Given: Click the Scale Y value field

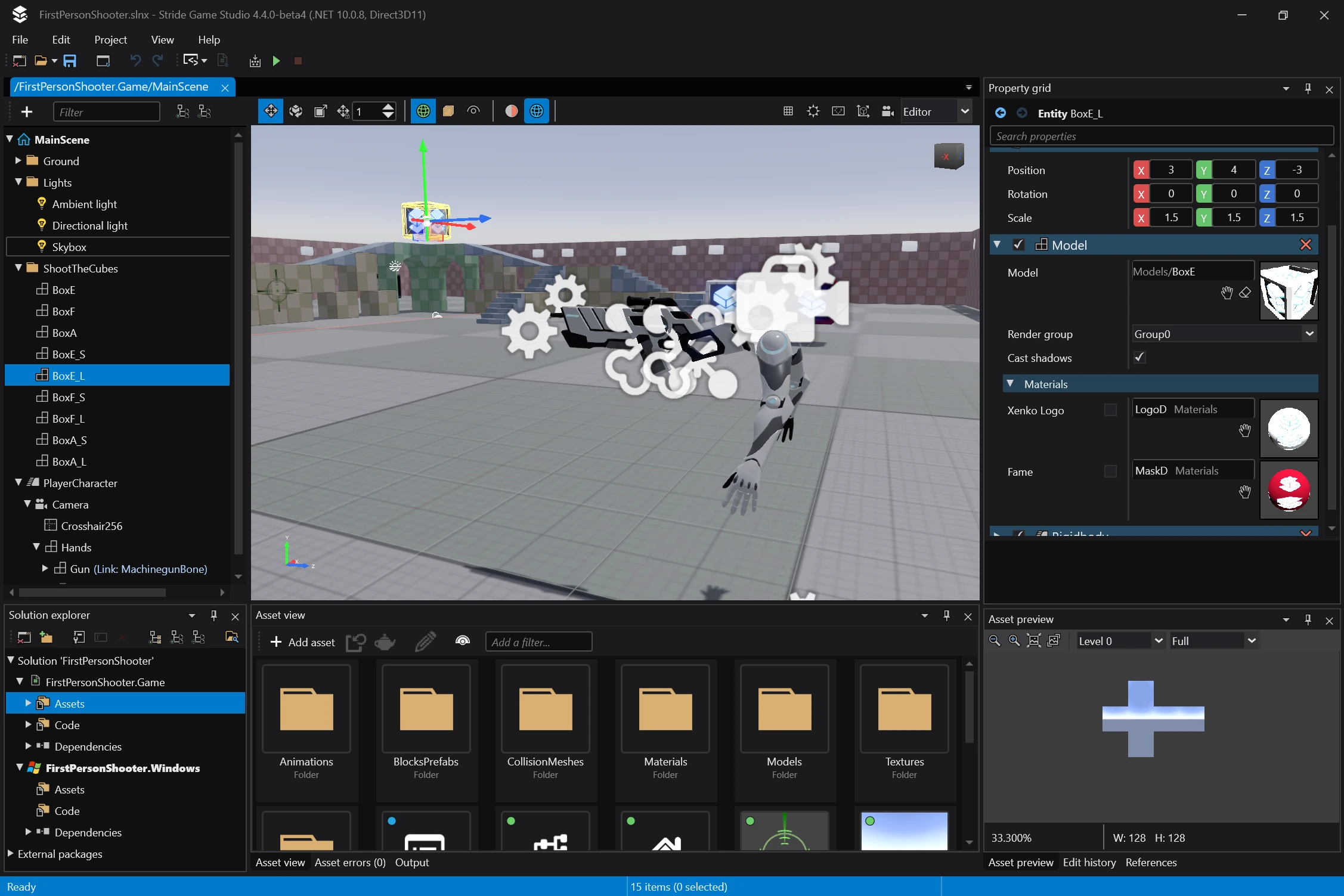Looking at the screenshot, I should click(x=1234, y=218).
